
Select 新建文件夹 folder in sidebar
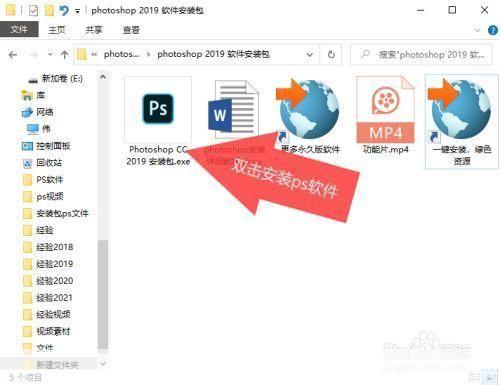(51, 365)
